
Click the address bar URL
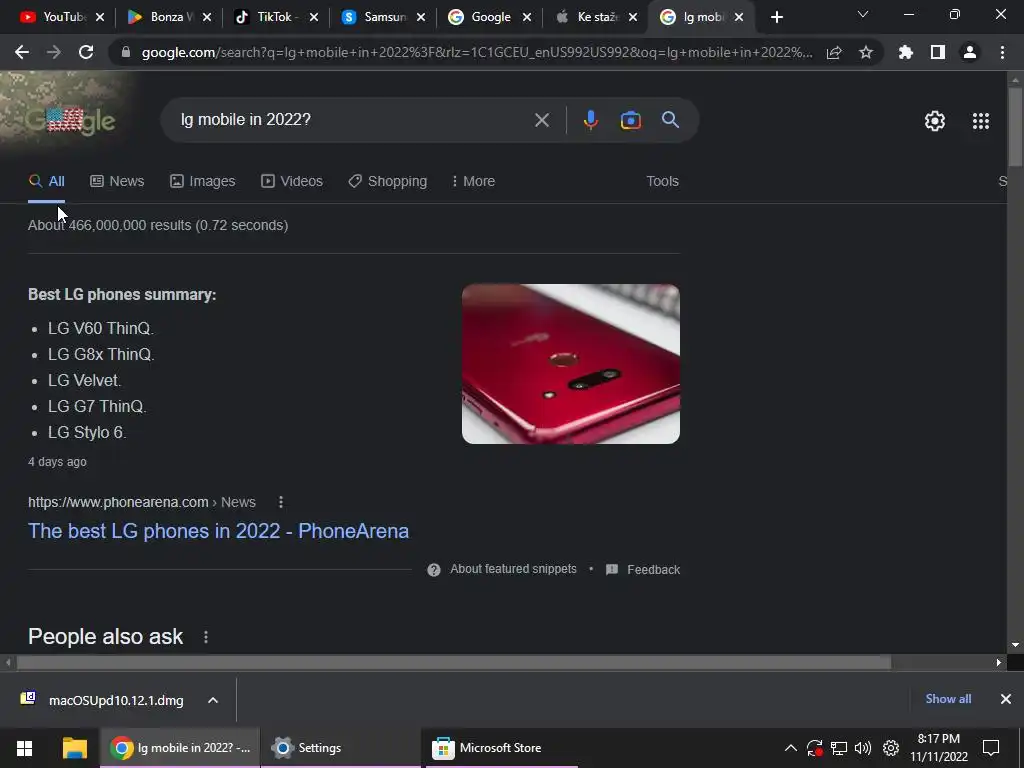pos(477,53)
